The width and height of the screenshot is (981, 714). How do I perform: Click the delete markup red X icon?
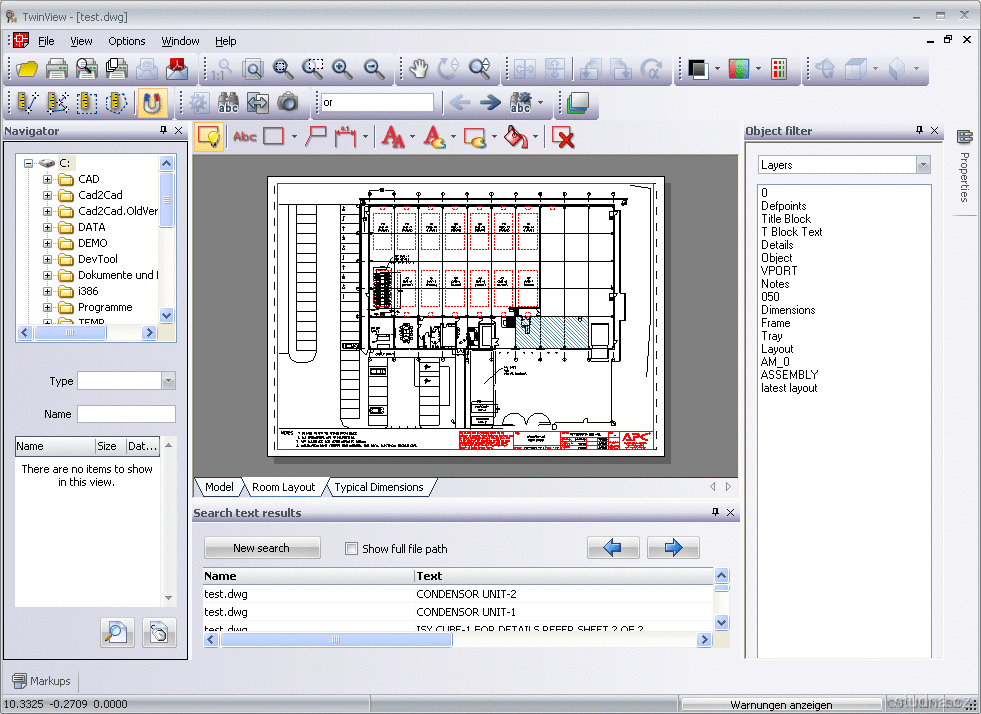coord(564,137)
